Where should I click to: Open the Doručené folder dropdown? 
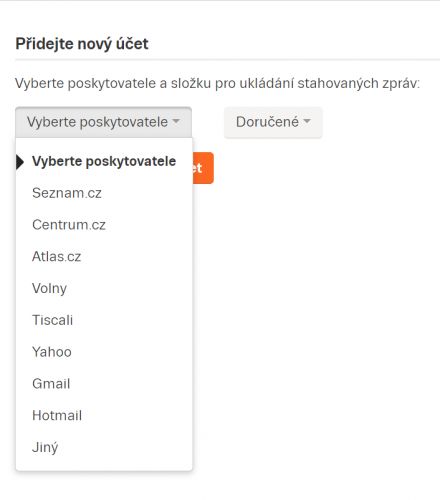tap(273, 122)
